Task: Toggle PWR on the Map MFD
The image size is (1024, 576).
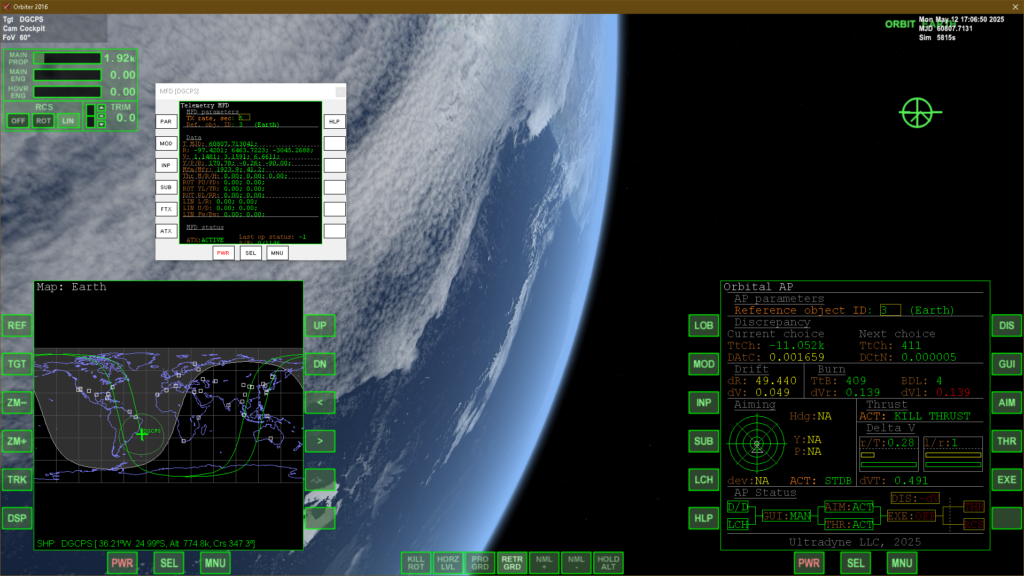Action: coord(122,563)
